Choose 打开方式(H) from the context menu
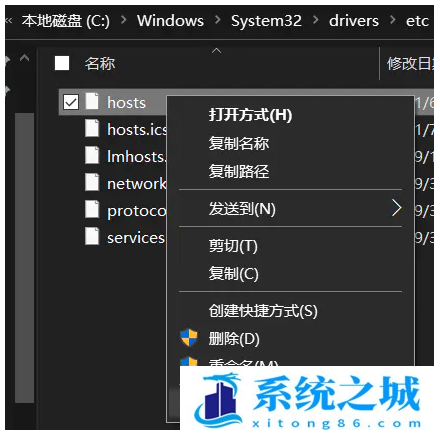440x436 pixels. click(250, 115)
